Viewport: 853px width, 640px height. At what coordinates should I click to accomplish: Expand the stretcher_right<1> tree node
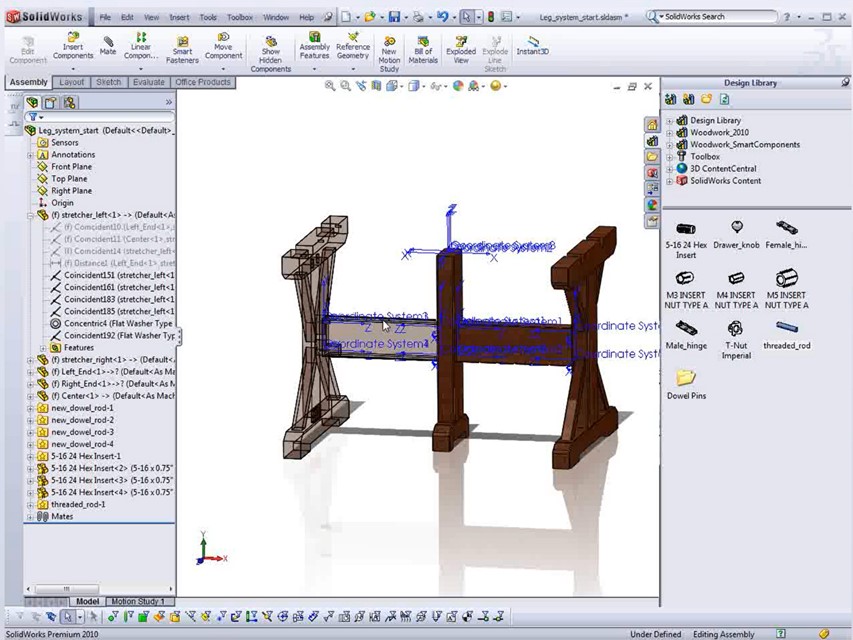click(x=31, y=360)
